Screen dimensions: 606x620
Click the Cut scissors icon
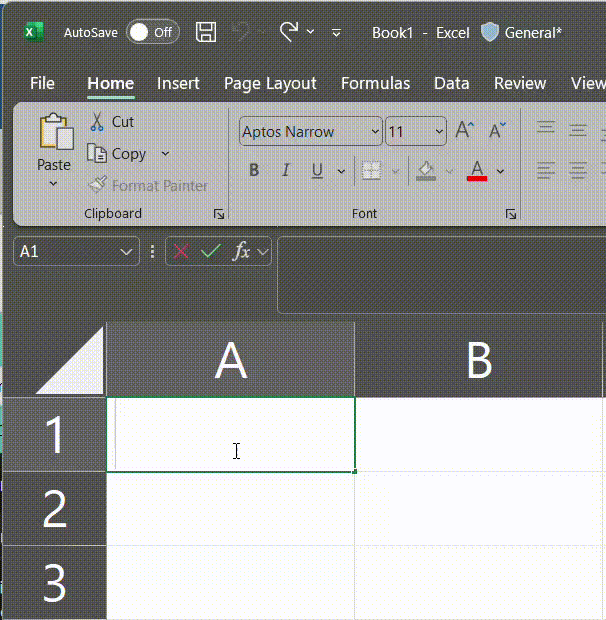pyautogui.click(x=96, y=122)
